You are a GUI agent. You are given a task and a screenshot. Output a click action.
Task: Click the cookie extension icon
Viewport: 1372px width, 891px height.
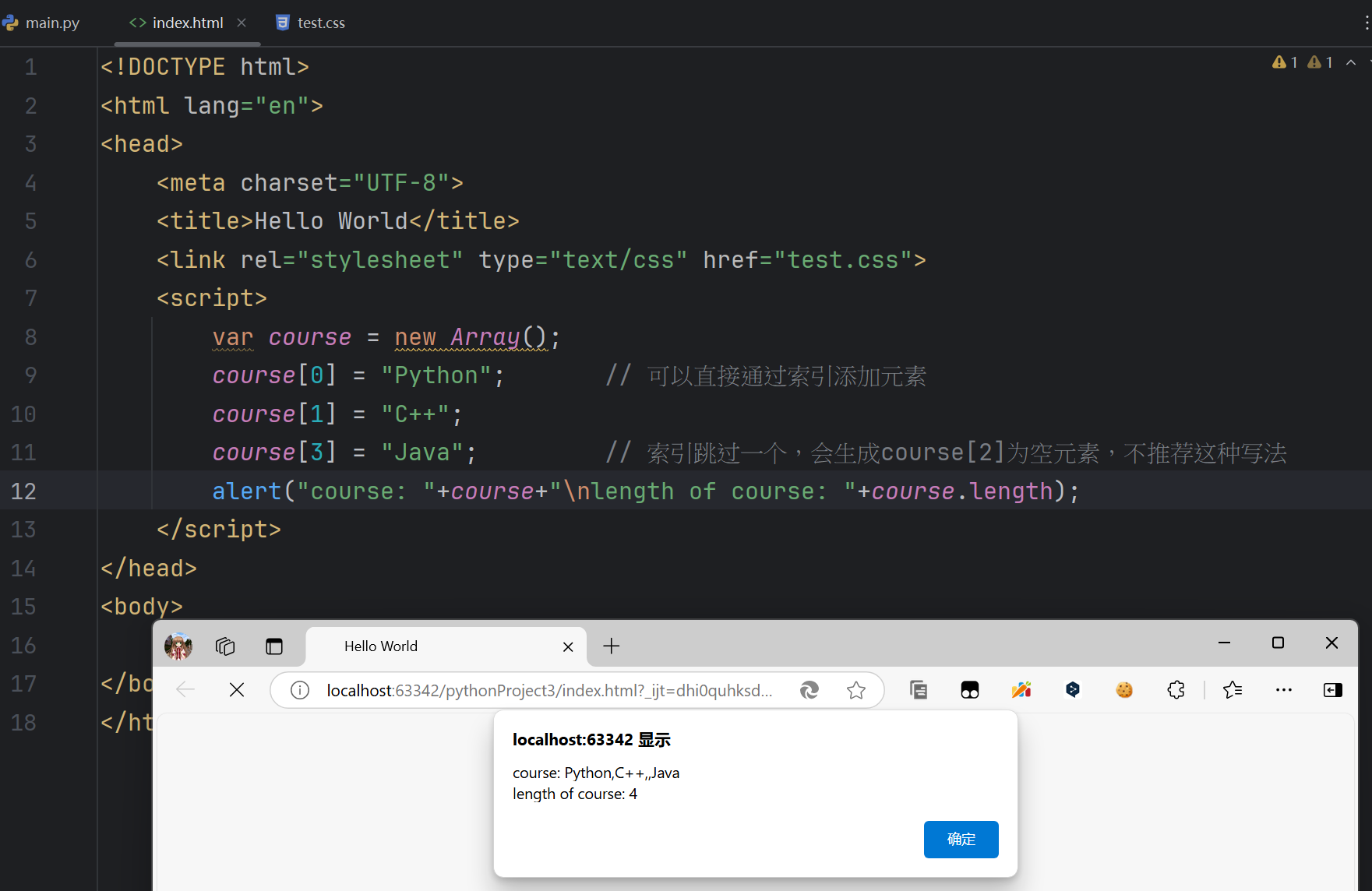pos(1124,690)
